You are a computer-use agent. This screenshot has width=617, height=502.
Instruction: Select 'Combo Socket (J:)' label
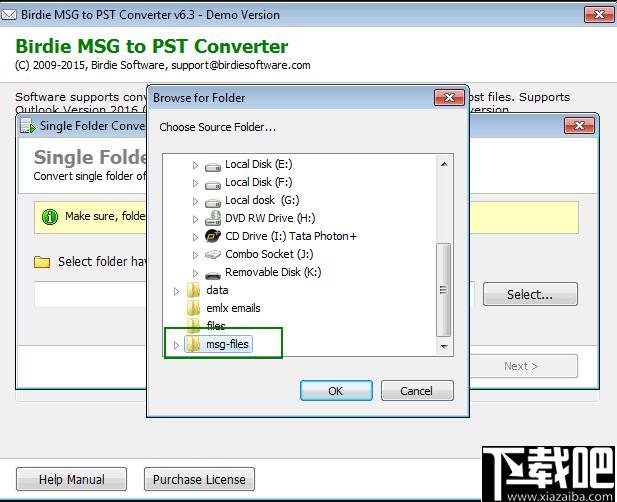(269, 254)
